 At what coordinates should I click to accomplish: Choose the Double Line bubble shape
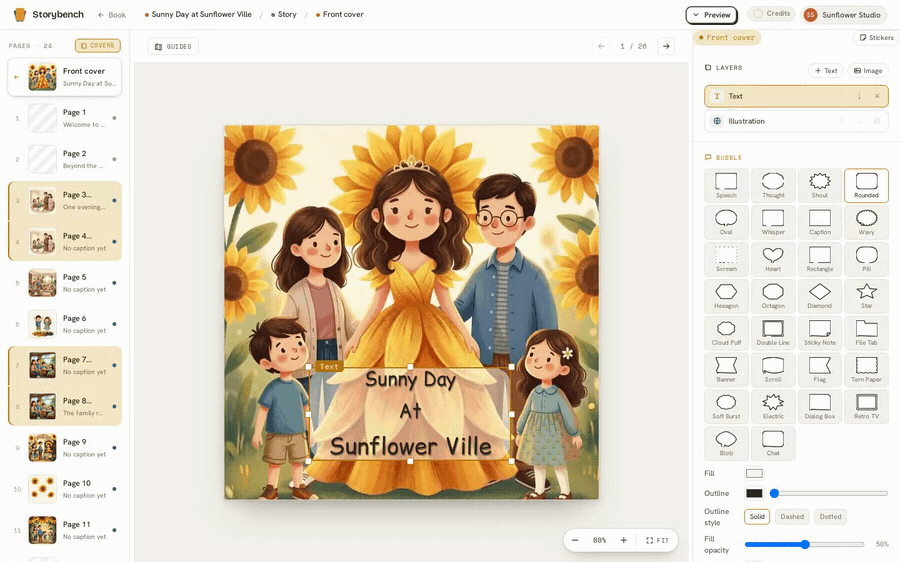[x=773, y=332]
